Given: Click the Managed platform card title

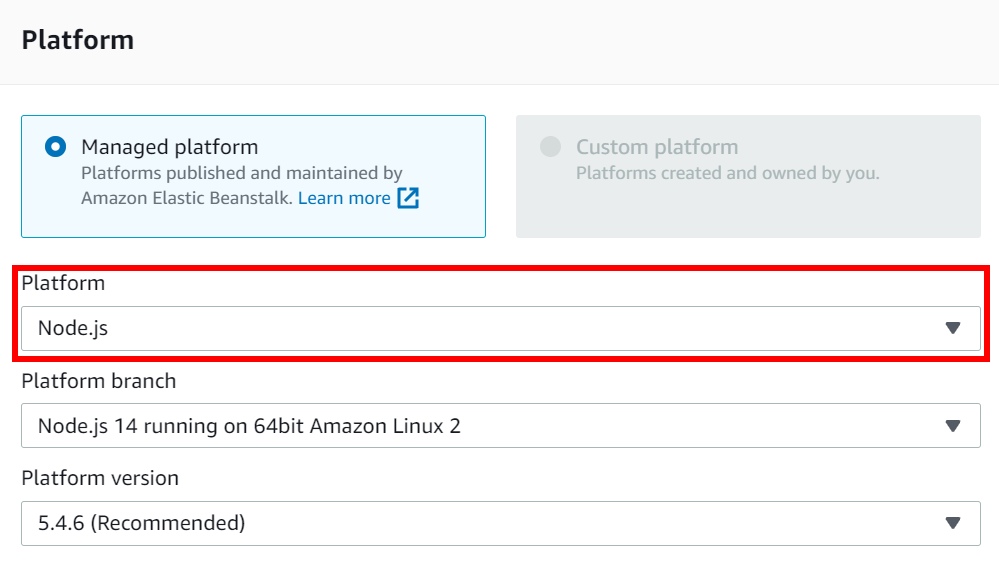Looking at the screenshot, I should (x=169, y=146).
